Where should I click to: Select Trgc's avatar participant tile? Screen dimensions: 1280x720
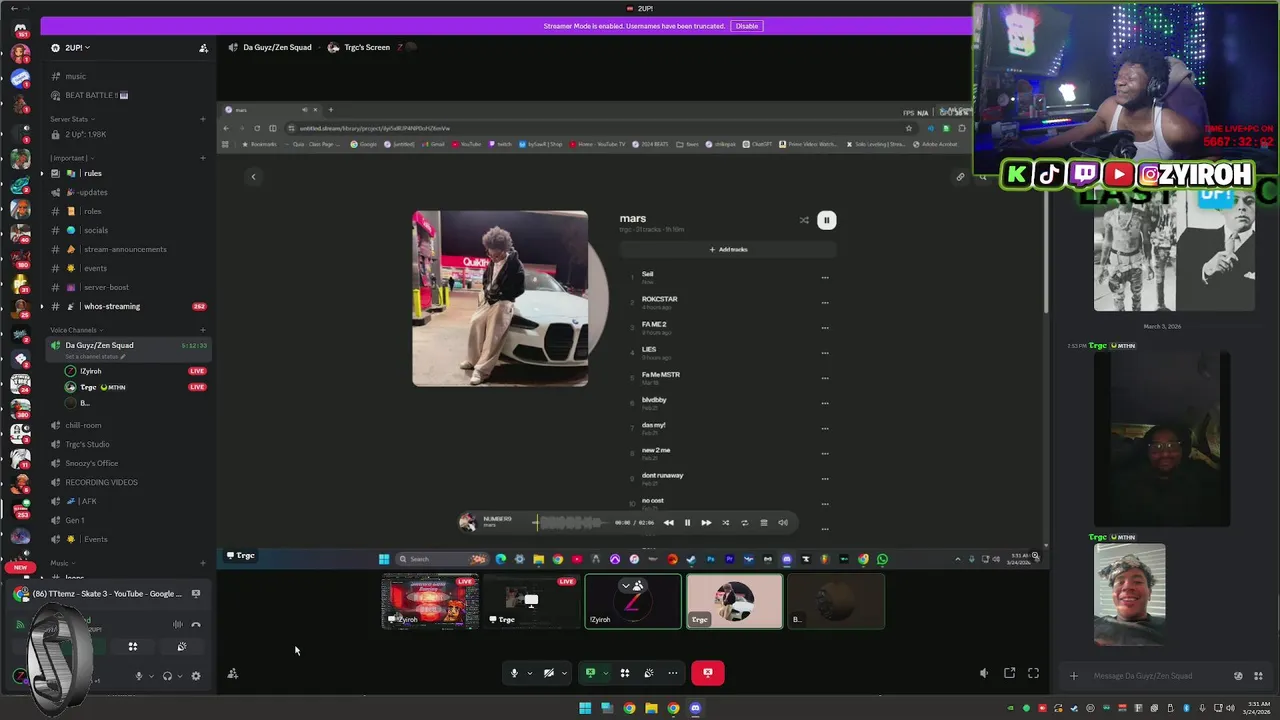[734, 601]
